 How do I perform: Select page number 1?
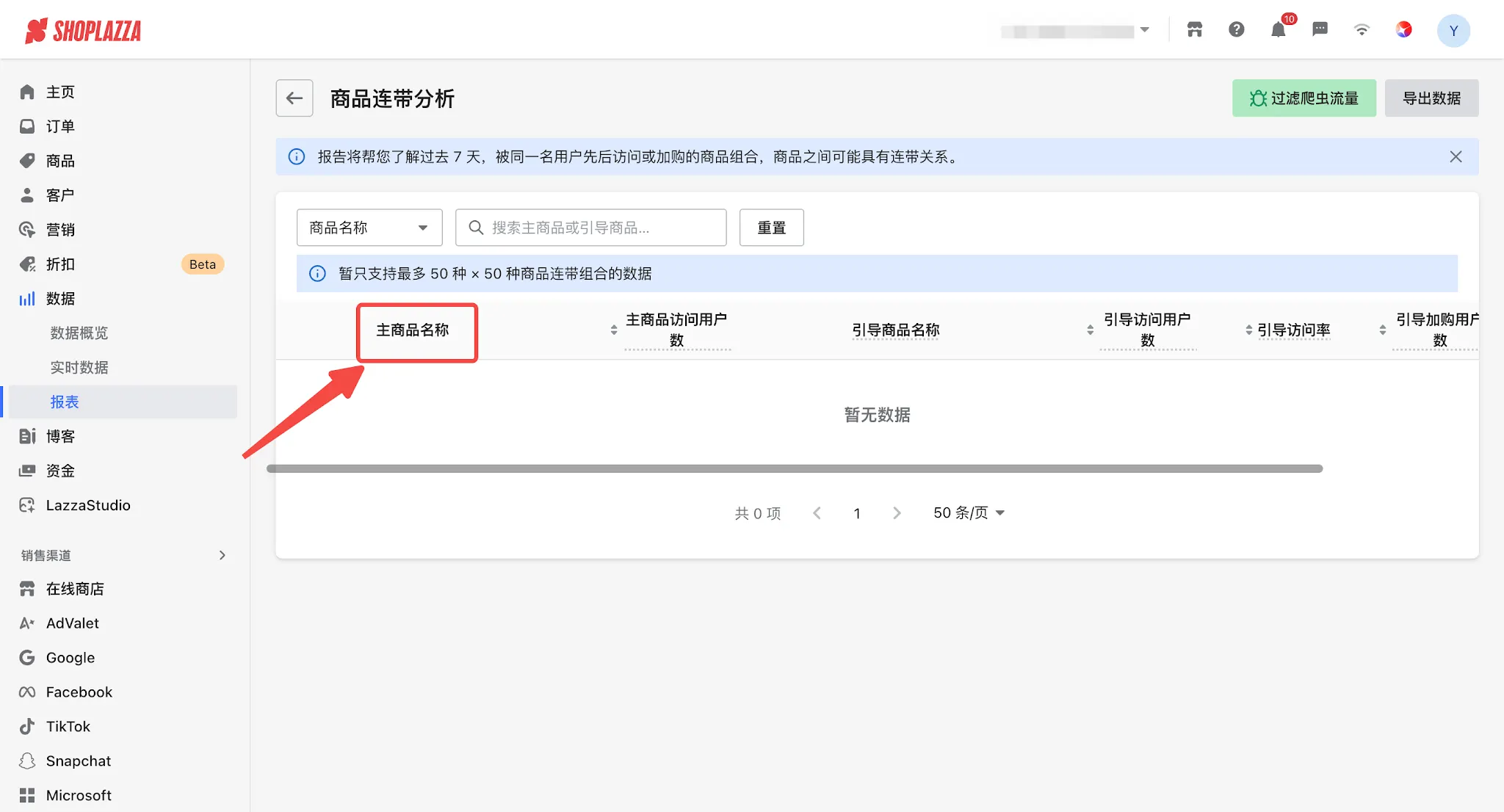point(857,513)
